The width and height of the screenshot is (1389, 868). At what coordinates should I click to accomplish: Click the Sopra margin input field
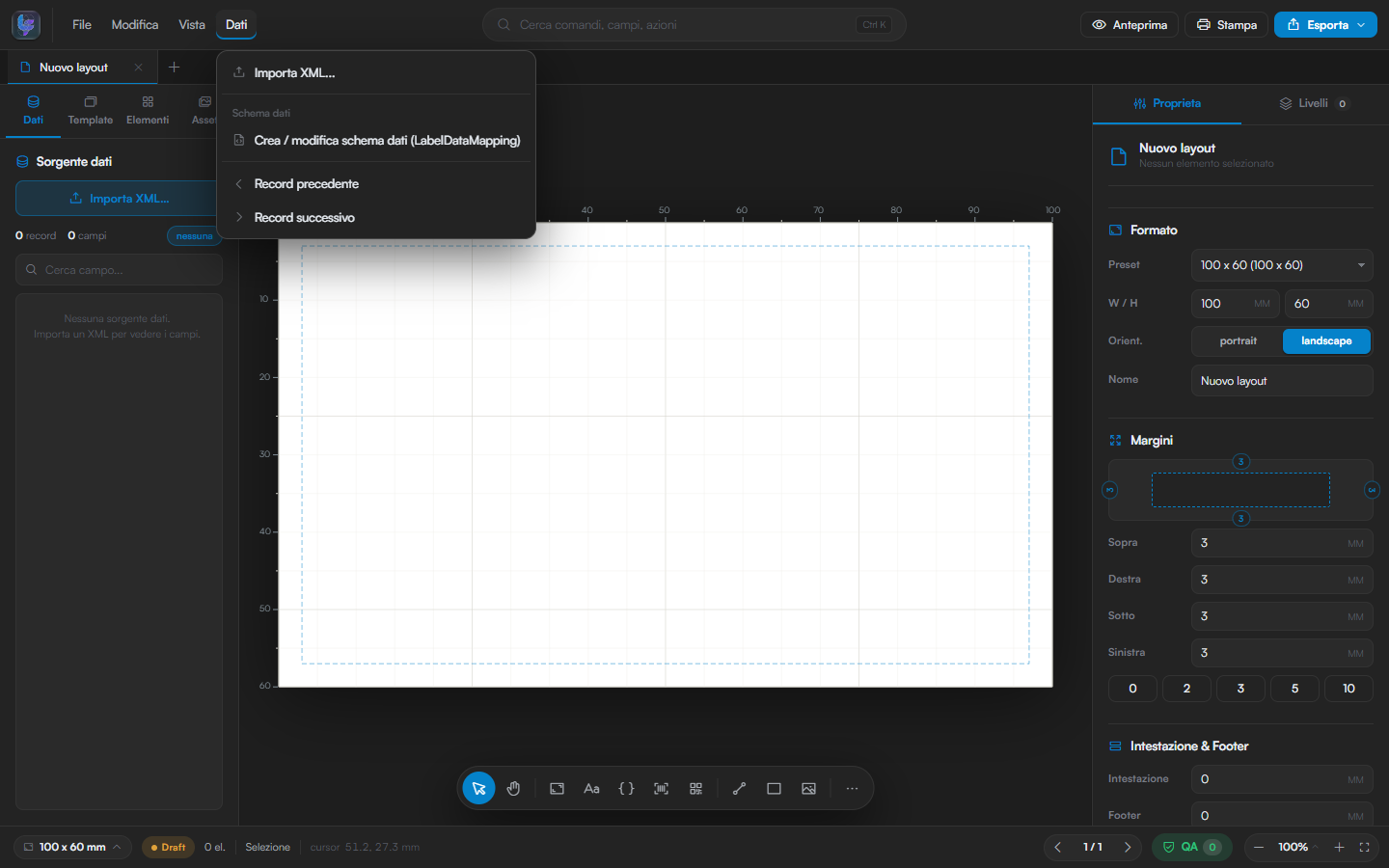point(1282,543)
